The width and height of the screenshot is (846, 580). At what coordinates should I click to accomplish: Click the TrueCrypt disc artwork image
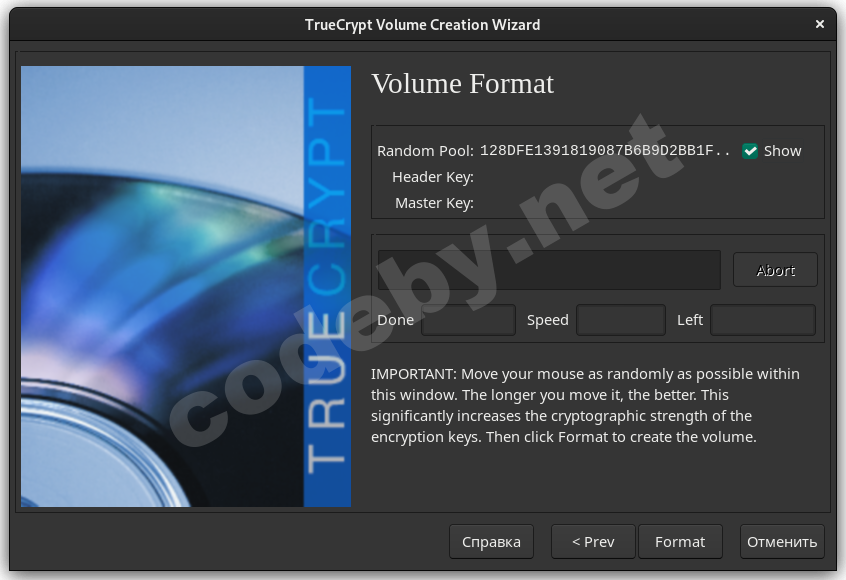(x=186, y=286)
